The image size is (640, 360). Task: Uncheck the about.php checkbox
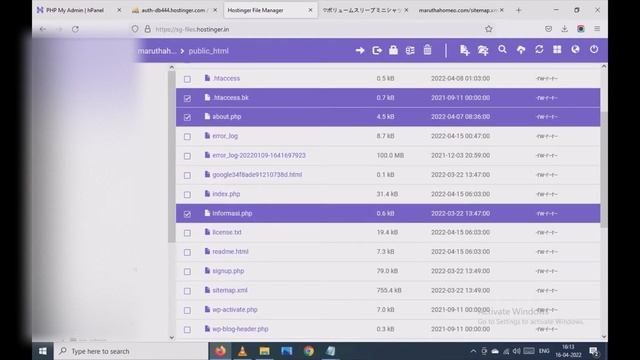[x=187, y=117]
